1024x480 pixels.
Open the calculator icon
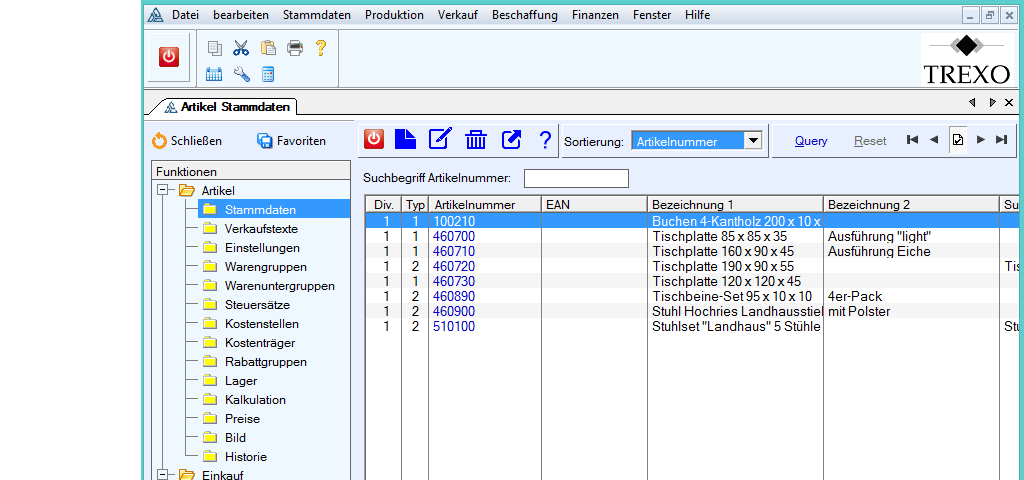pyautogui.click(x=268, y=74)
